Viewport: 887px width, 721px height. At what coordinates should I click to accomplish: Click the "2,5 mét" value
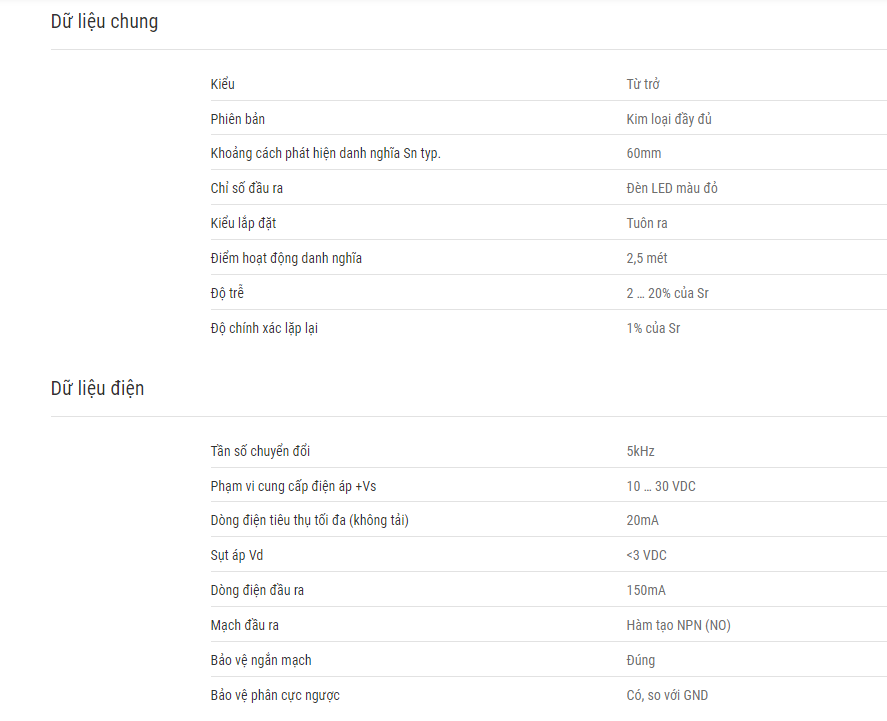click(647, 258)
